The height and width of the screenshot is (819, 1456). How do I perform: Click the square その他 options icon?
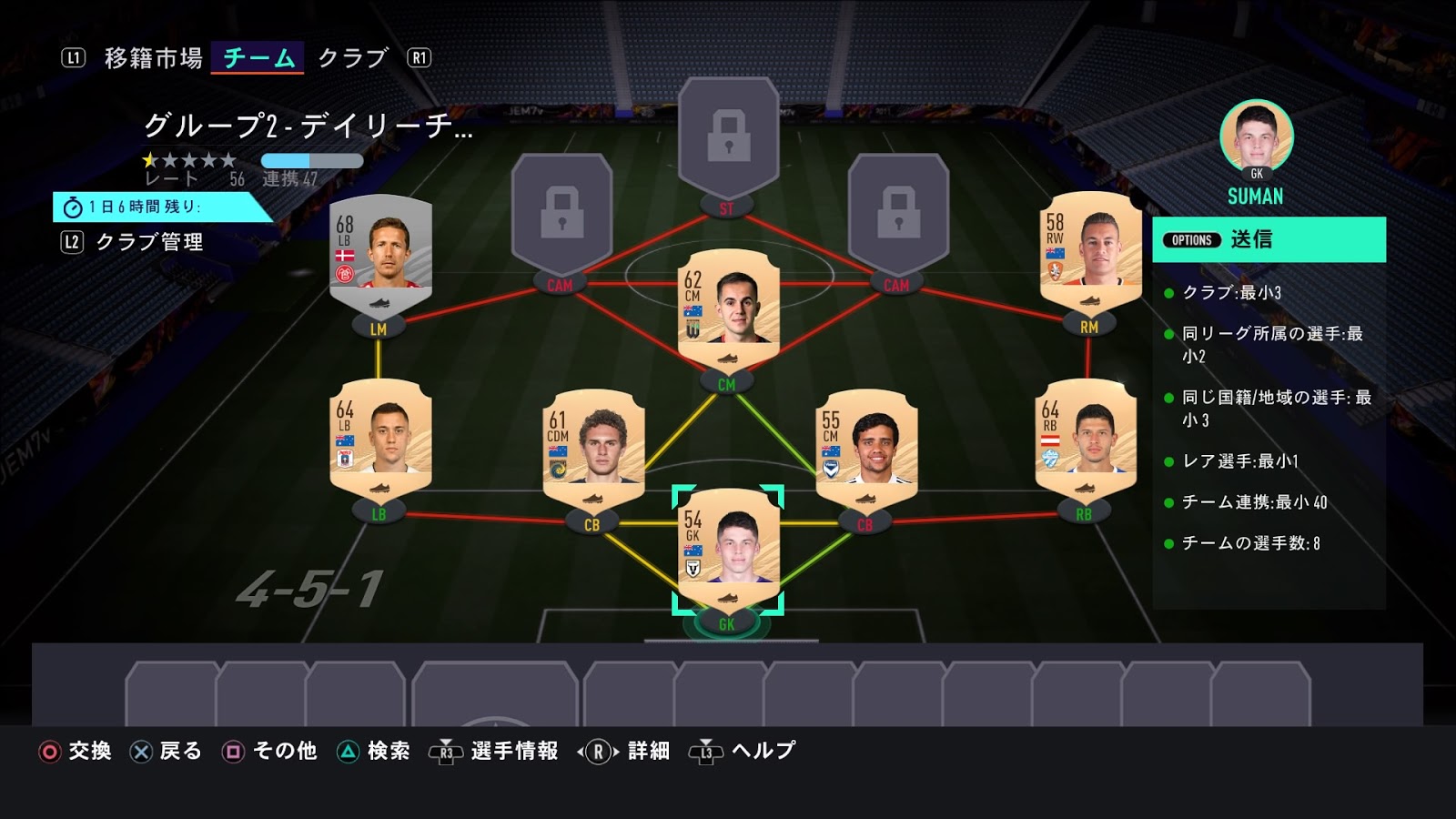coord(233,752)
